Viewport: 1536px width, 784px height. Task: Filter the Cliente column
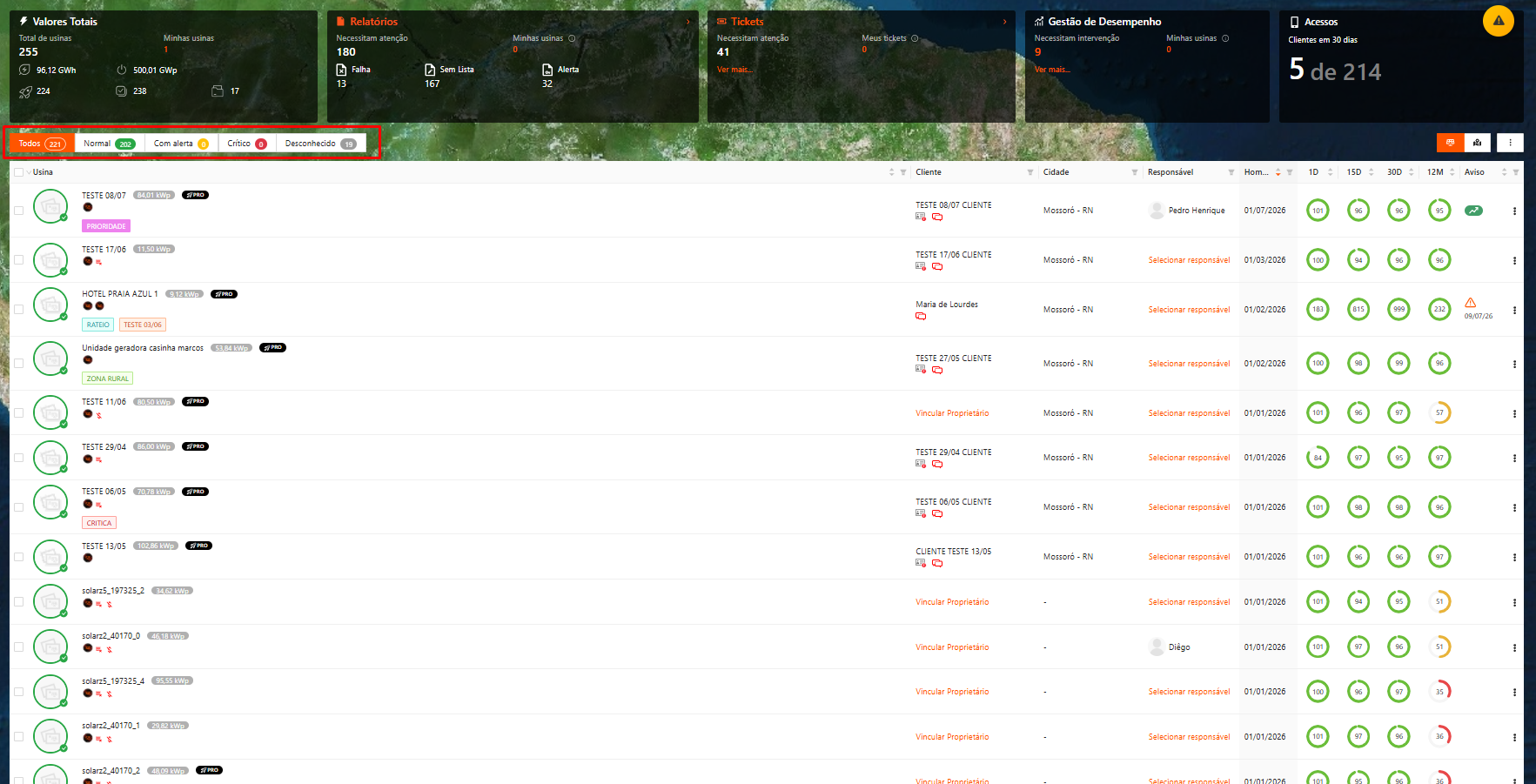pyautogui.click(x=1030, y=172)
